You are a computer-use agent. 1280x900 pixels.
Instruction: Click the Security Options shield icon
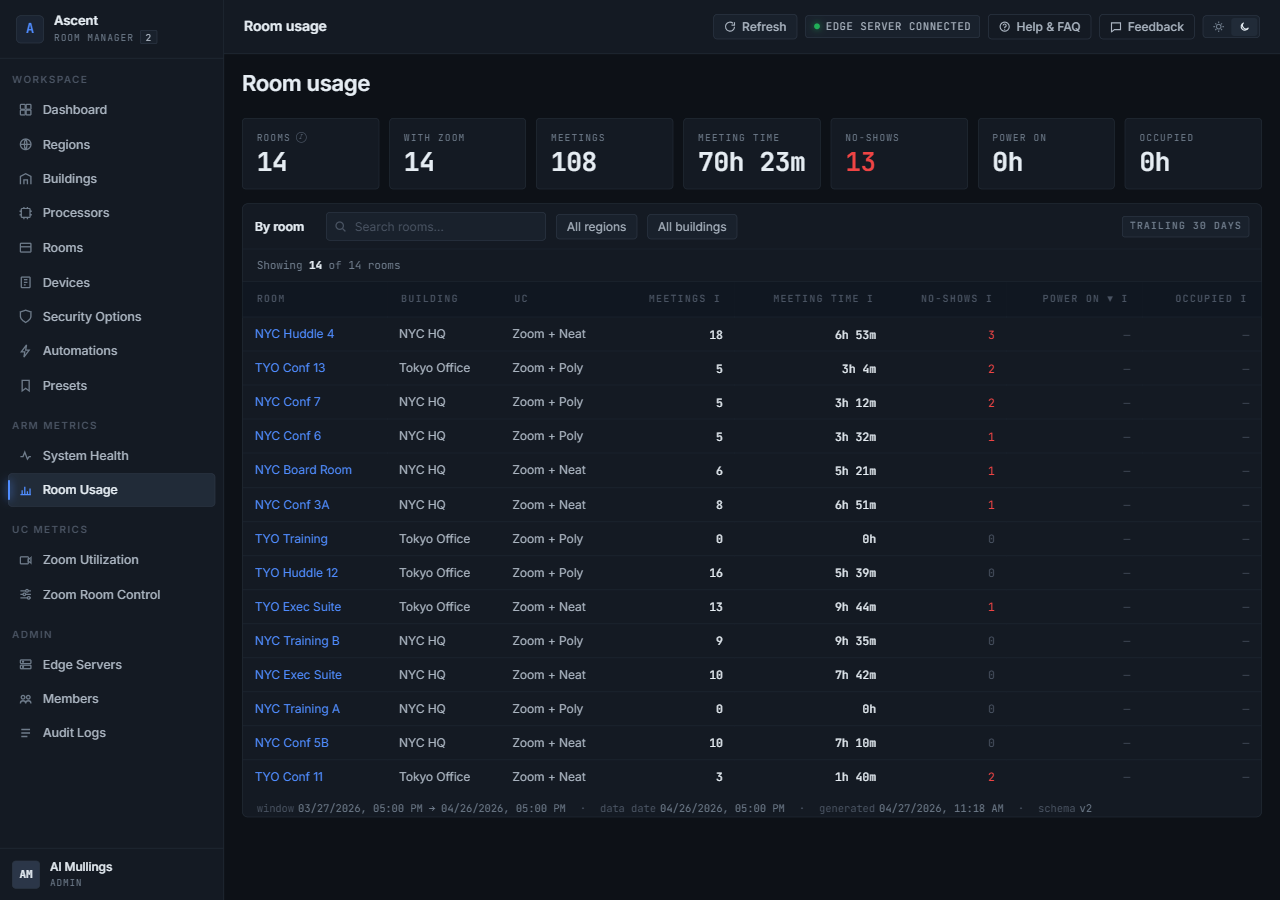click(26, 317)
